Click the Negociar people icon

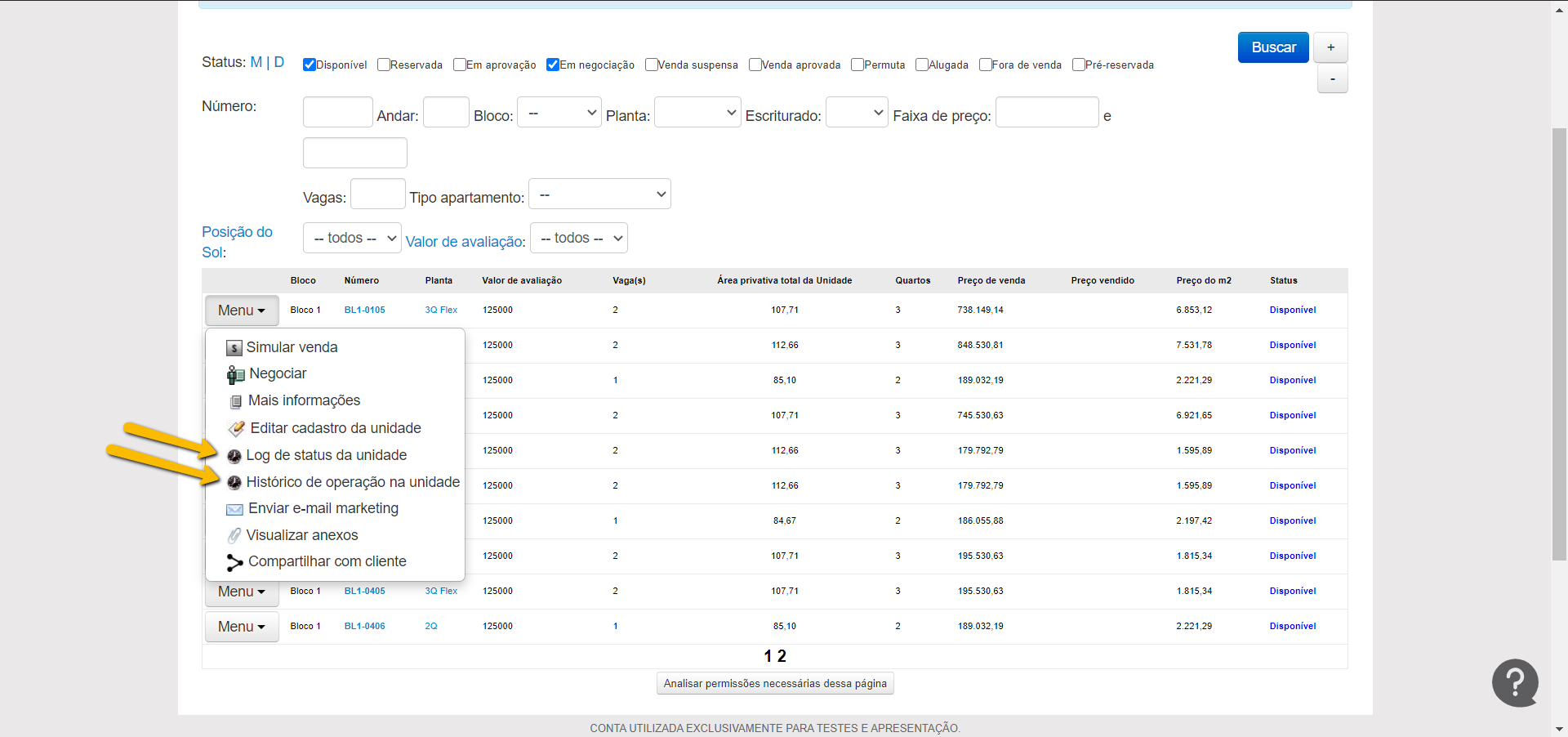click(235, 375)
